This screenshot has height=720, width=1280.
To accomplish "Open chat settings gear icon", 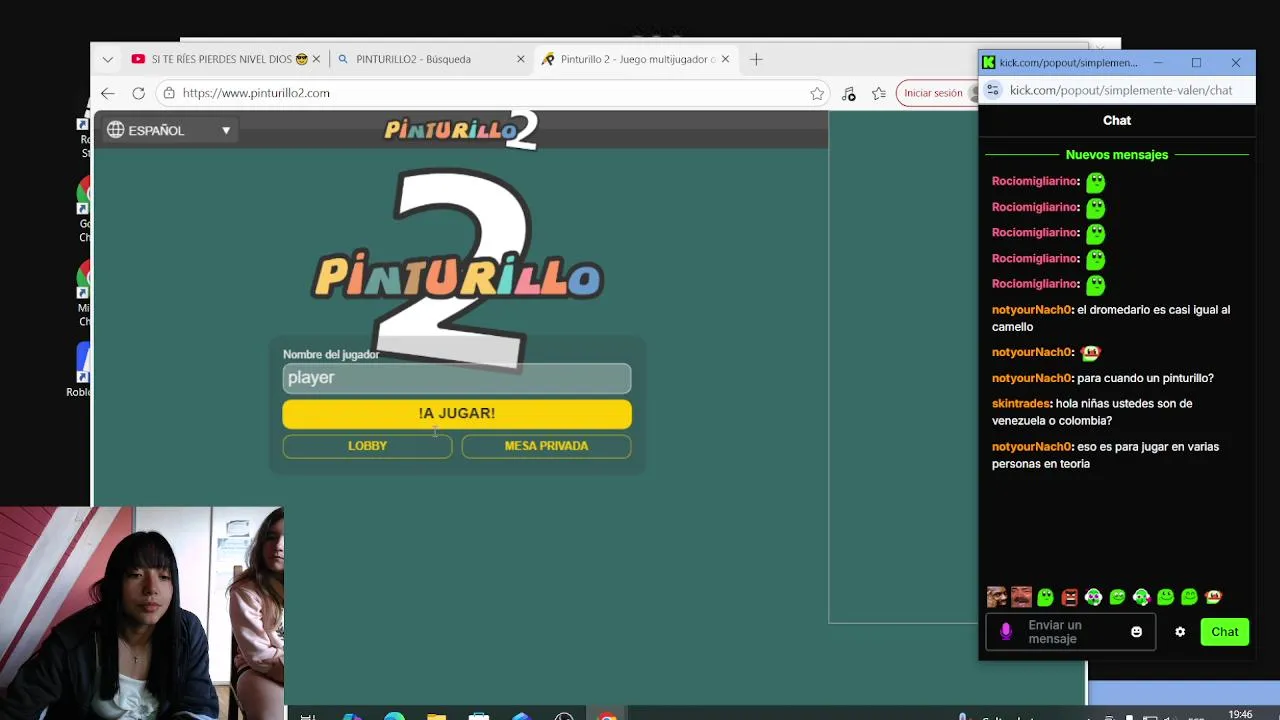I will coord(1180,632).
